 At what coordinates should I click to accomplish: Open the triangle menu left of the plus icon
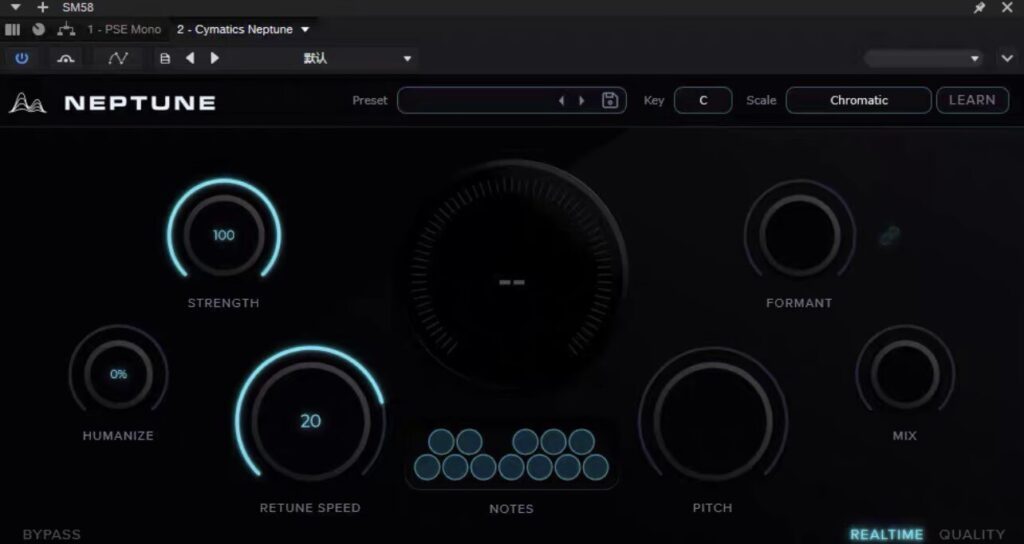pos(16,8)
